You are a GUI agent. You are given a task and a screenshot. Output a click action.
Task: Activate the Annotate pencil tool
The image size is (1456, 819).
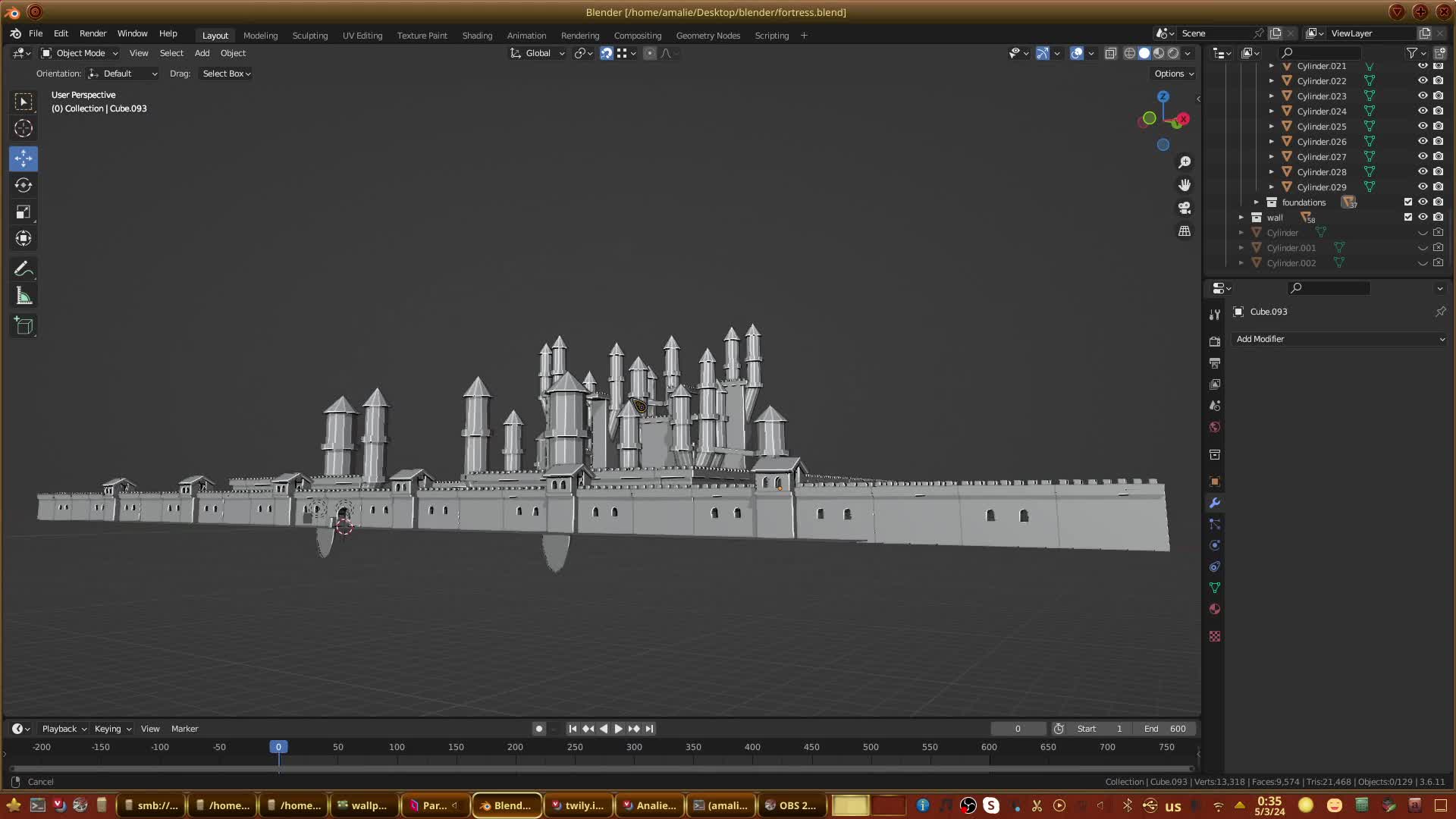tap(24, 269)
